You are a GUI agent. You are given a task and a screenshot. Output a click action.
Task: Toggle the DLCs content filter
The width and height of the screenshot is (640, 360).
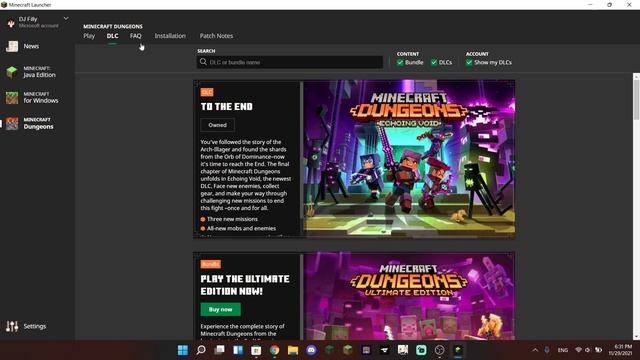tap(434, 62)
